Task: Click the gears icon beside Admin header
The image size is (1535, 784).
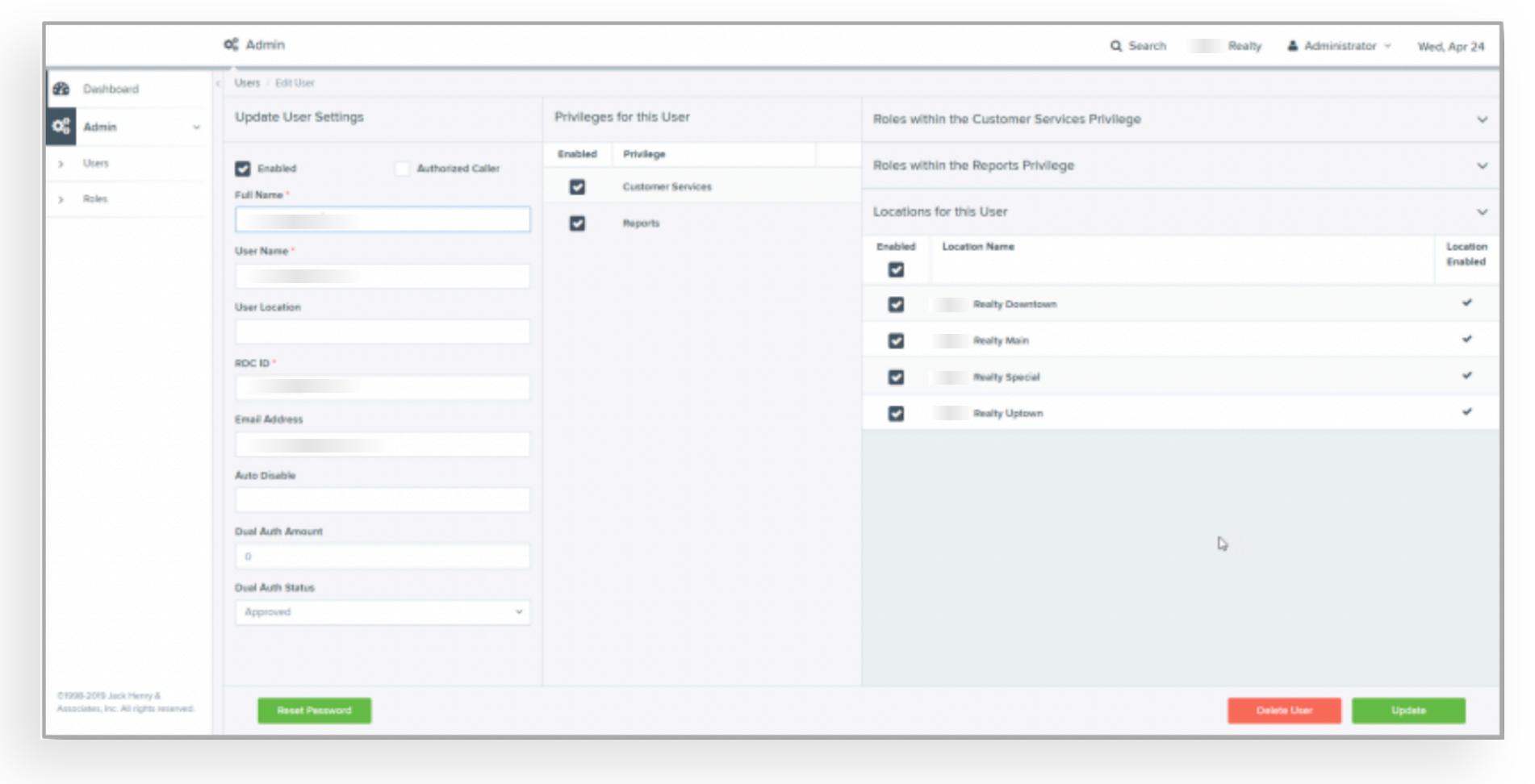Action: pos(231,44)
